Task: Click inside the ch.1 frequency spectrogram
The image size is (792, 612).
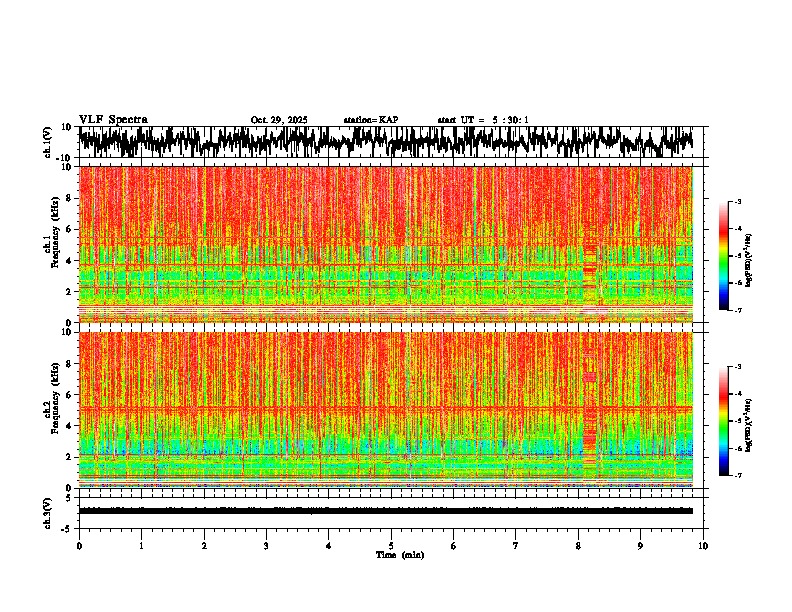Action: [386, 244]
